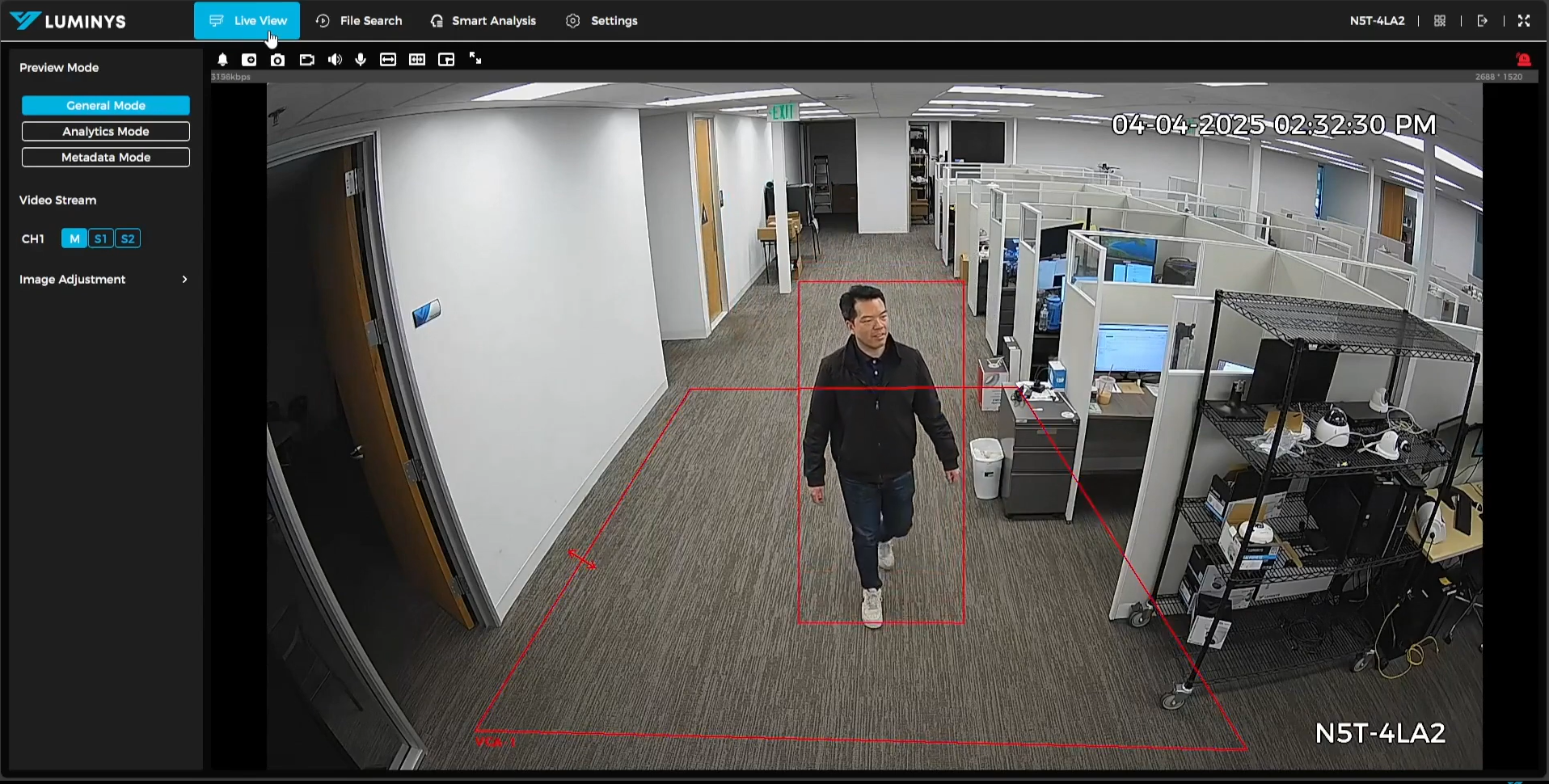Click the alarm bell icon in toolbar
This screenshot has height=784, width=1549.
[222, 60]
